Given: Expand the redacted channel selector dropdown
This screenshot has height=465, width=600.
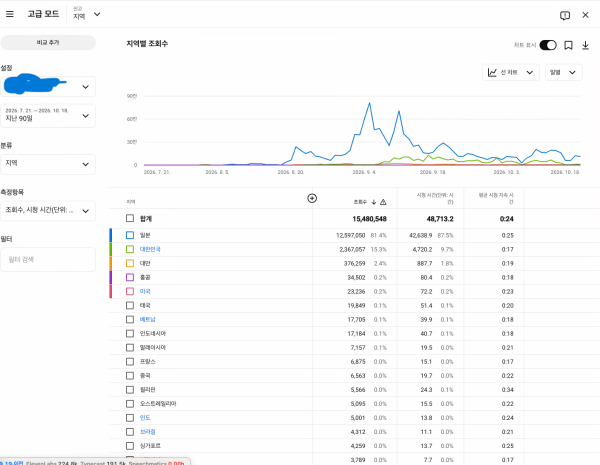Looking at the screenshot, I should tap(48, 86).
